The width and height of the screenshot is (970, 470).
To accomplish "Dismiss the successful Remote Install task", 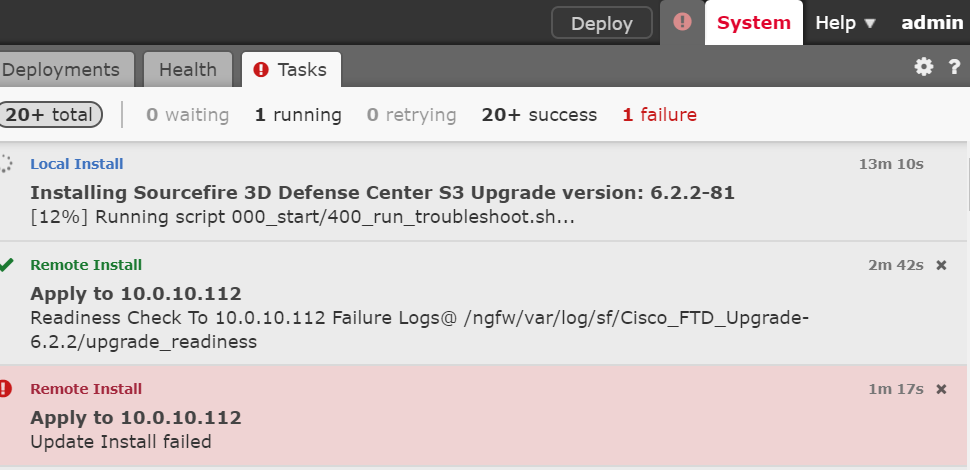I will 942,265.
